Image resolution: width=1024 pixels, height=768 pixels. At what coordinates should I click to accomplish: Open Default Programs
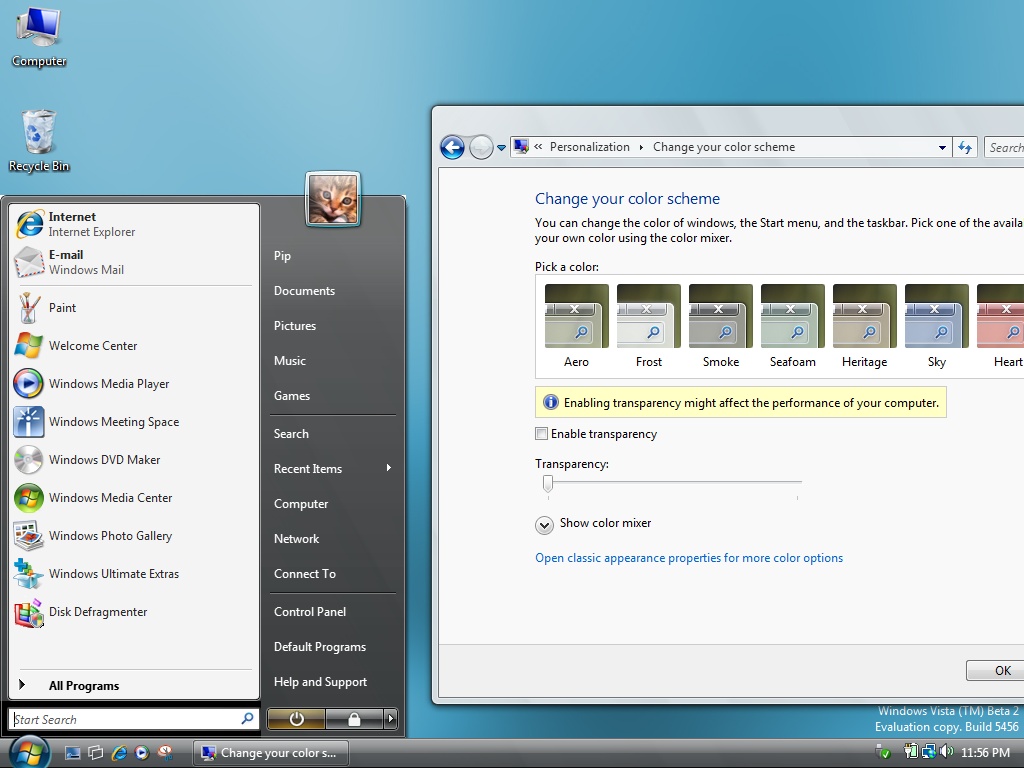click(x=333, y=647)
